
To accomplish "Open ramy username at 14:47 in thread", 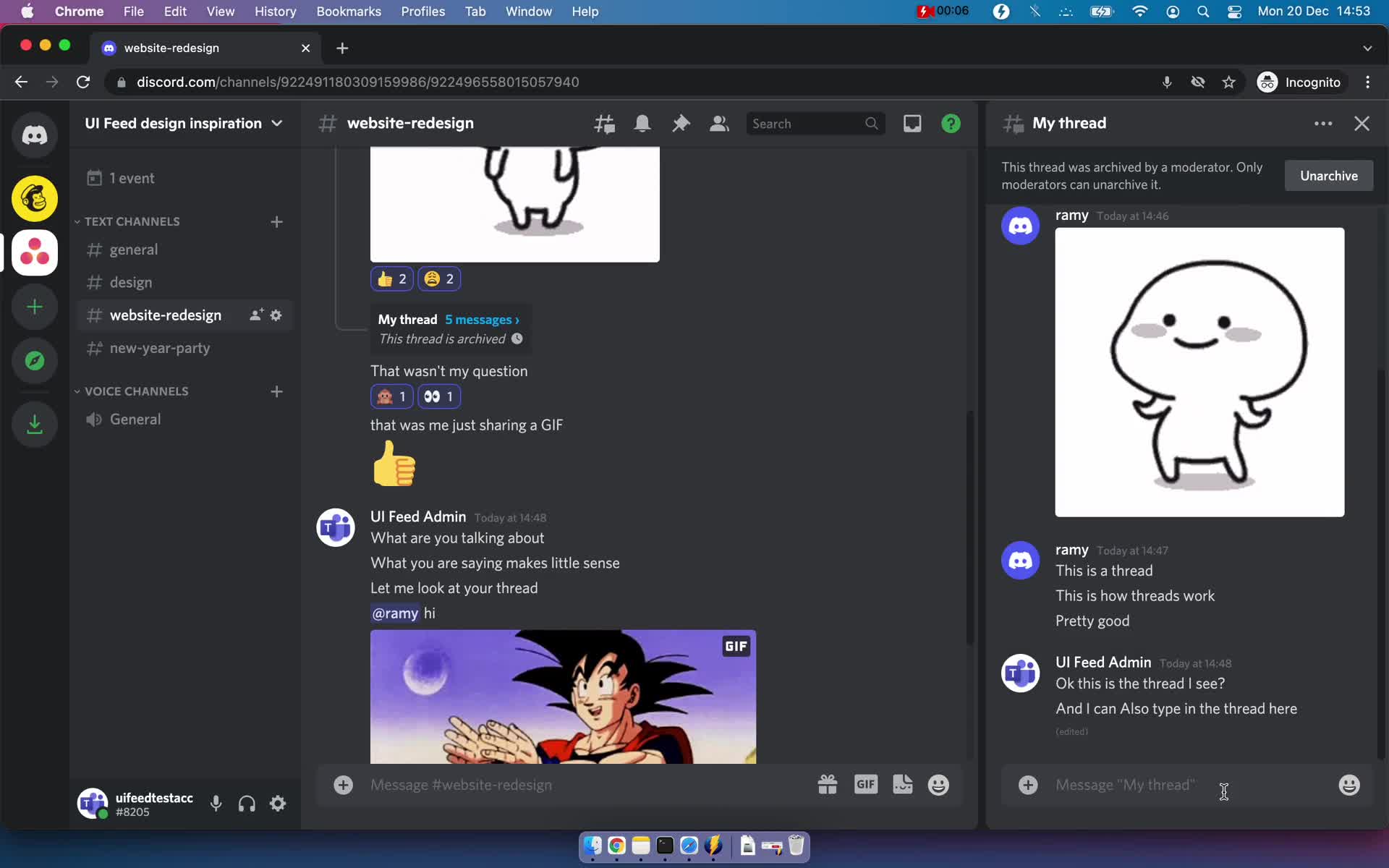I will coord(1071,550).
